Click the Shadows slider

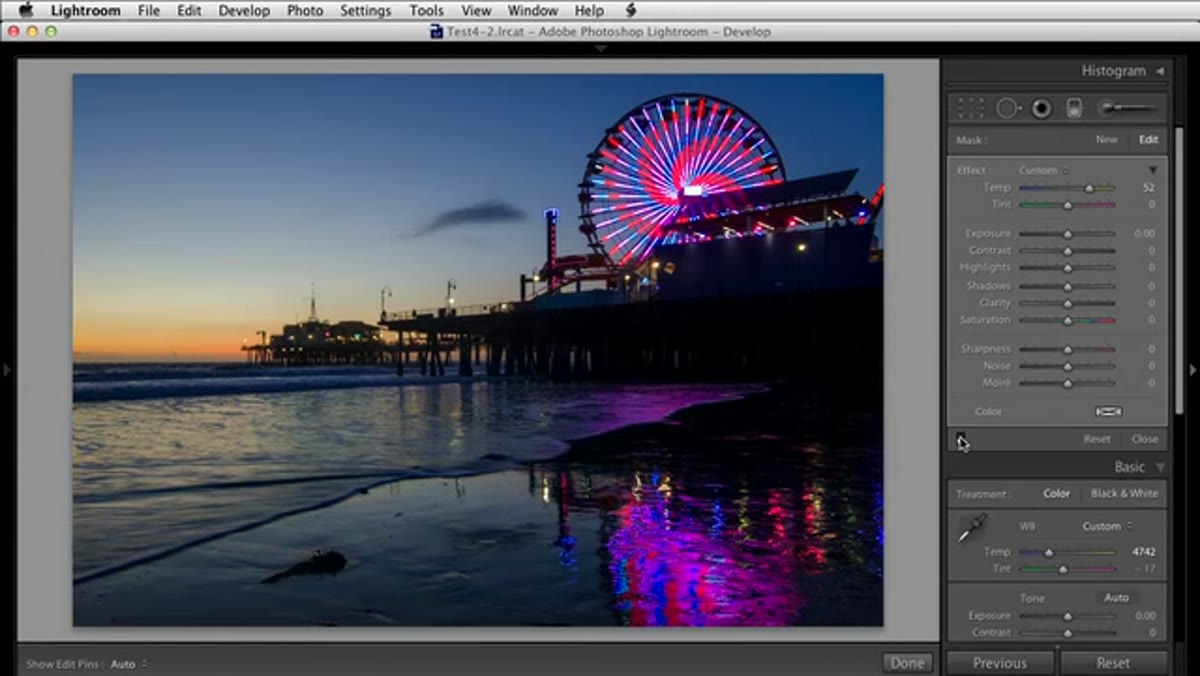coord(1067,286)
